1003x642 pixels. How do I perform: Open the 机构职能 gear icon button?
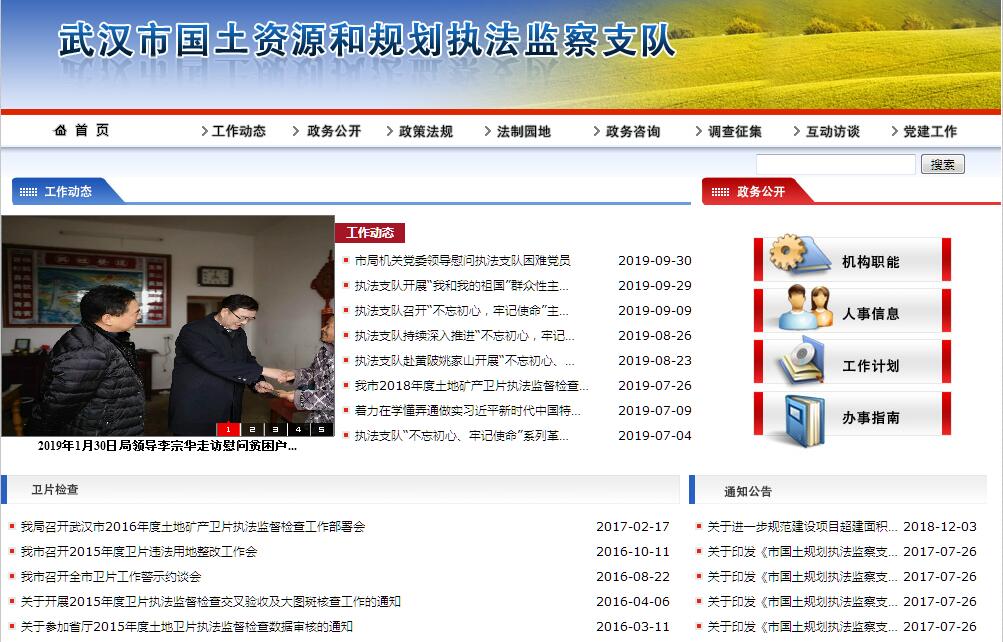click(852, 258)
